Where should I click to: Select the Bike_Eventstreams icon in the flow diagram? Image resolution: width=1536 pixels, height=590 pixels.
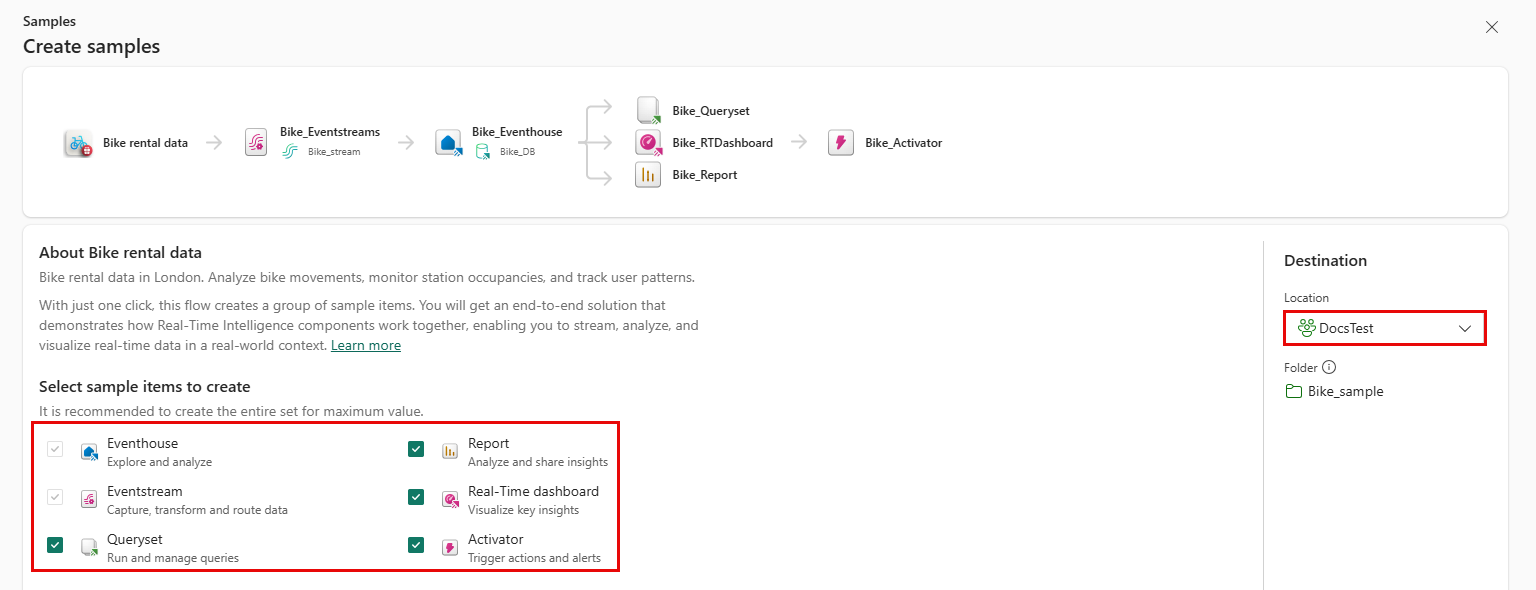pos(256,143)
